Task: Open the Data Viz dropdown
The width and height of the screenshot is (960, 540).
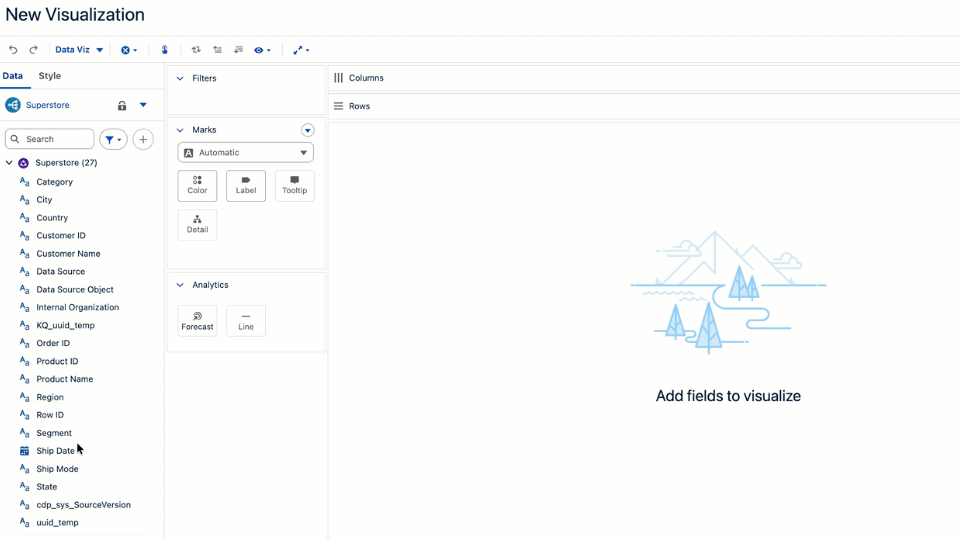Action: coord(79,50)
